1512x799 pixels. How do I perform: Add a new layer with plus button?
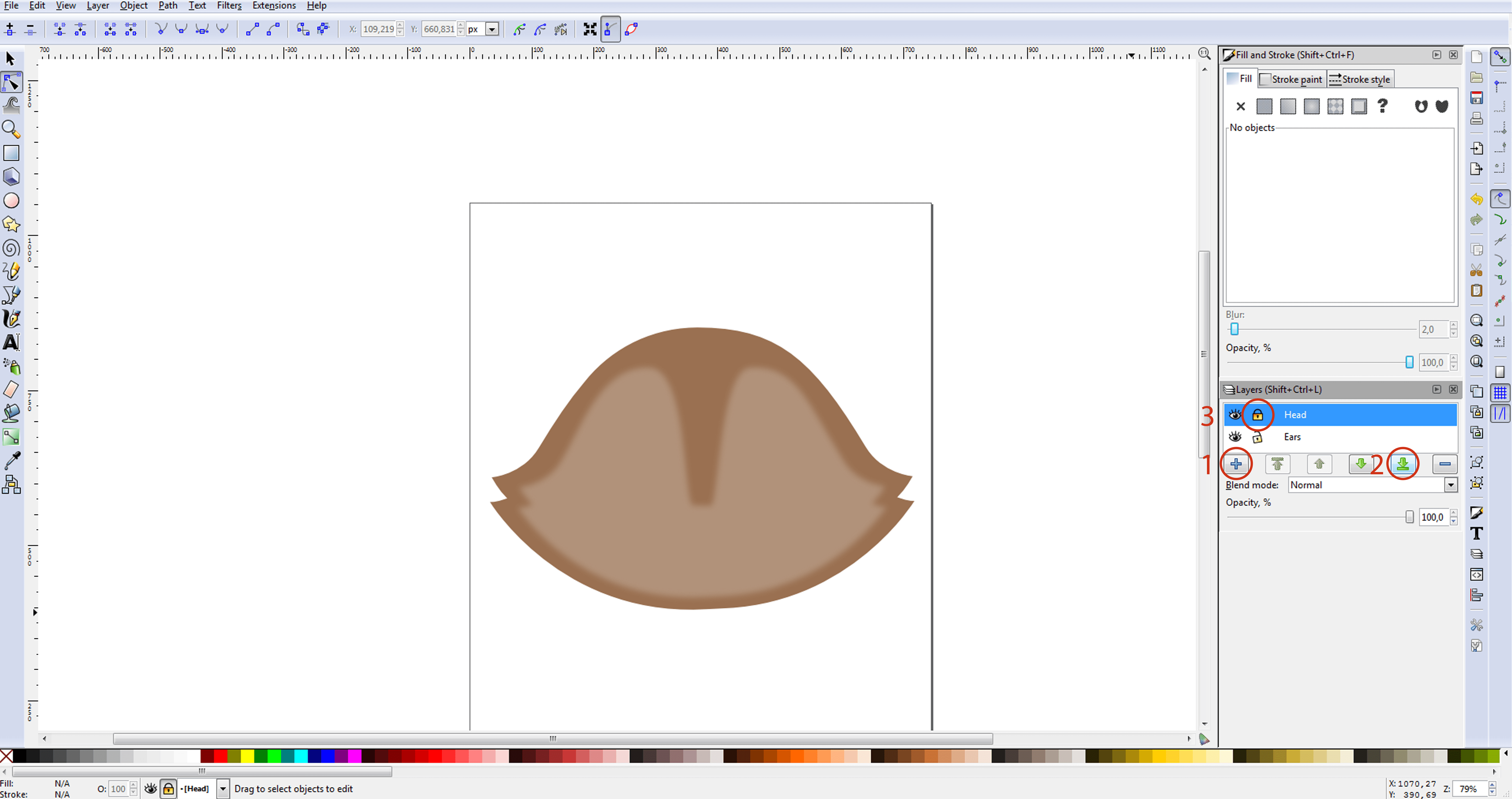(x=1235, y=464)
